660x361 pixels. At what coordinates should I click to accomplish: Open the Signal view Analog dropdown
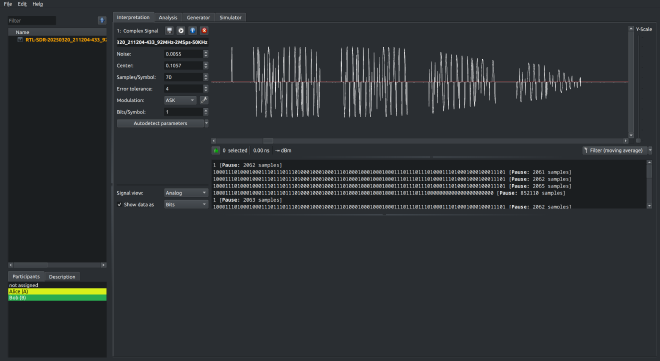[x=186, y=193]
